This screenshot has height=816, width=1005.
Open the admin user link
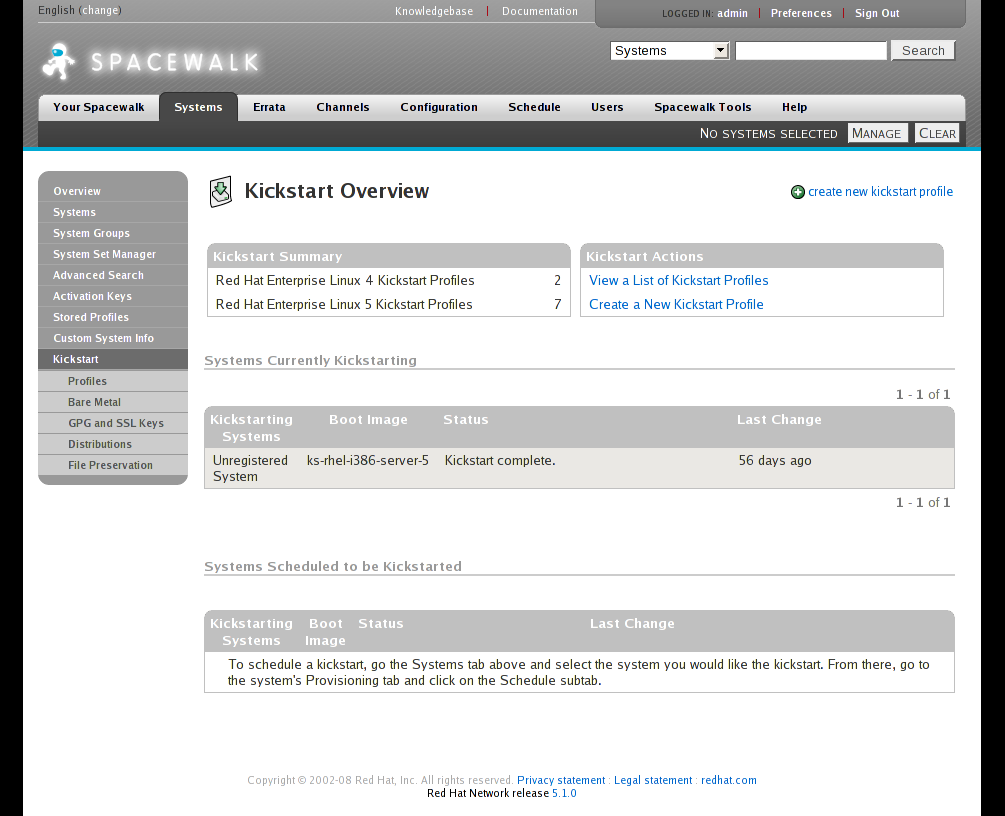point(732,13)
